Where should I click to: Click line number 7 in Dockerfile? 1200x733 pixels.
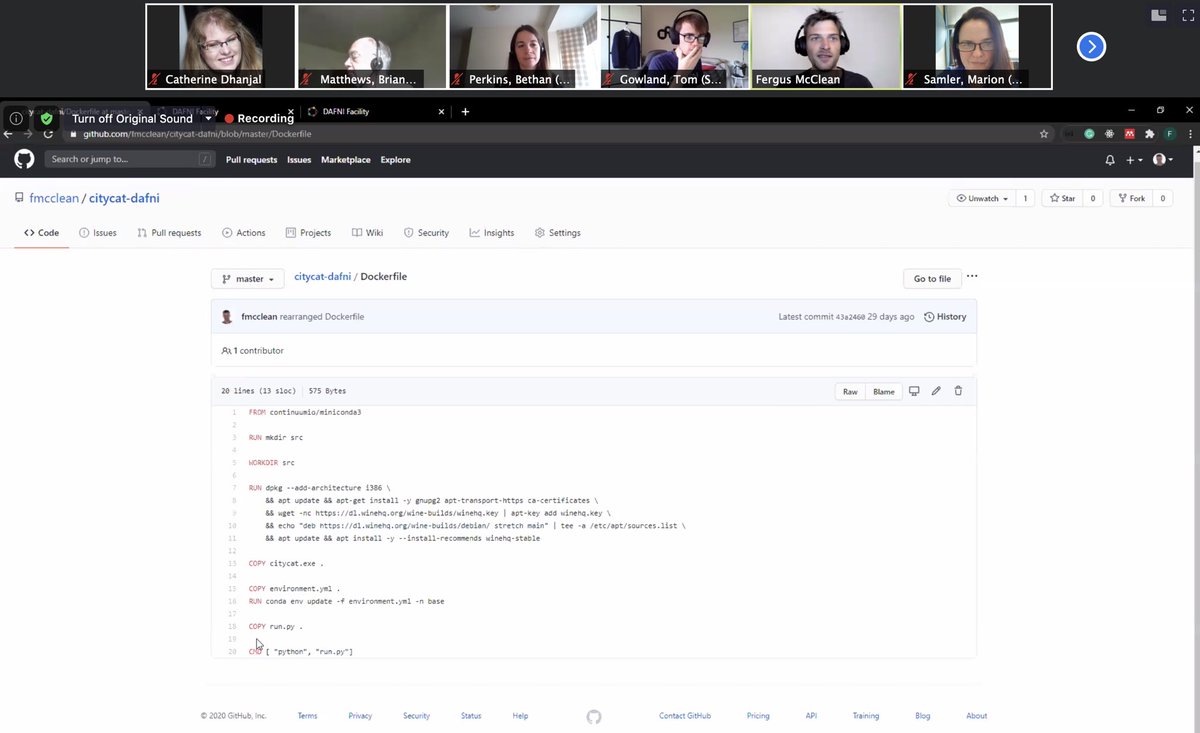pos(234,488)
